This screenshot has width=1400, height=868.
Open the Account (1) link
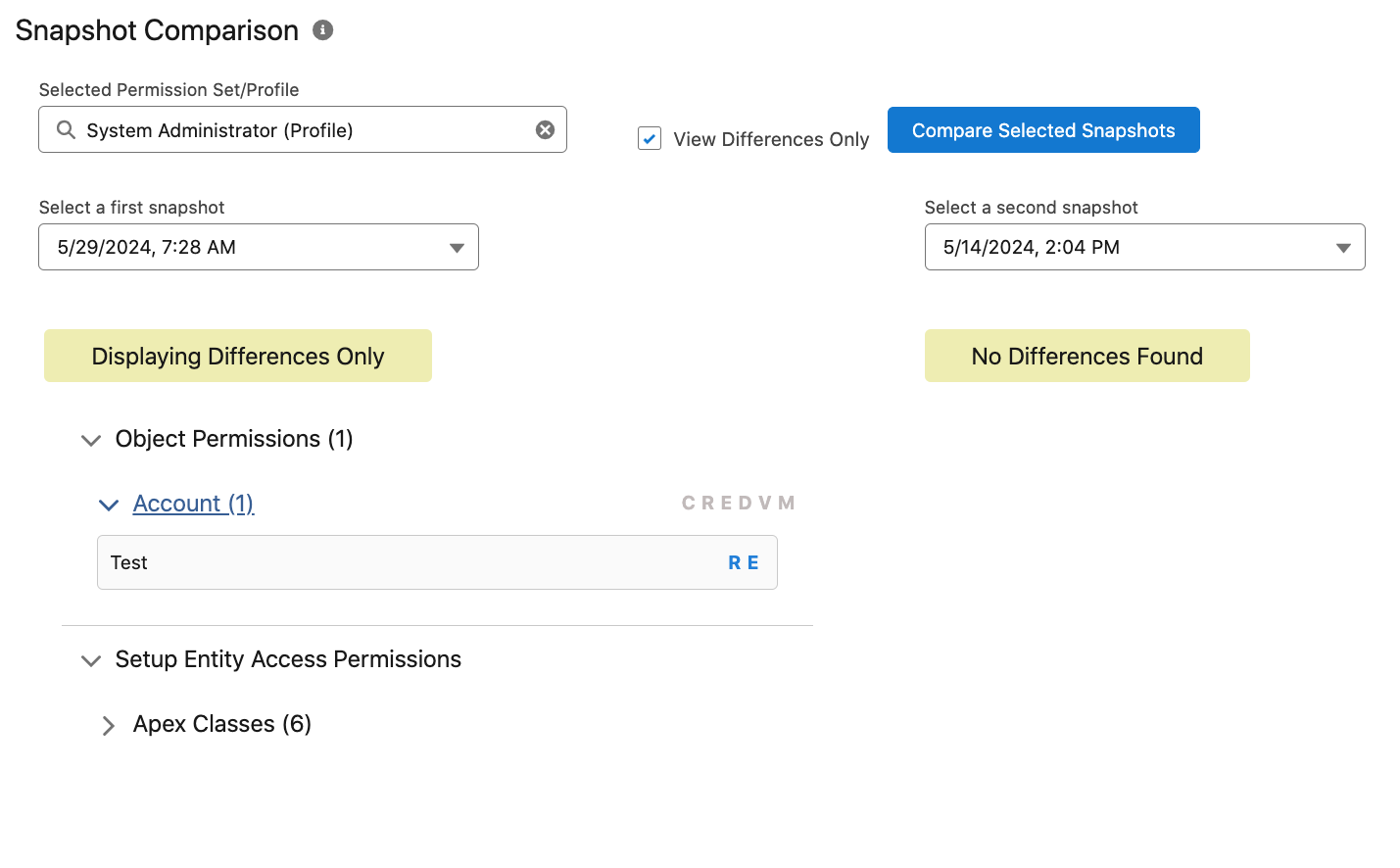pos(193,504)
